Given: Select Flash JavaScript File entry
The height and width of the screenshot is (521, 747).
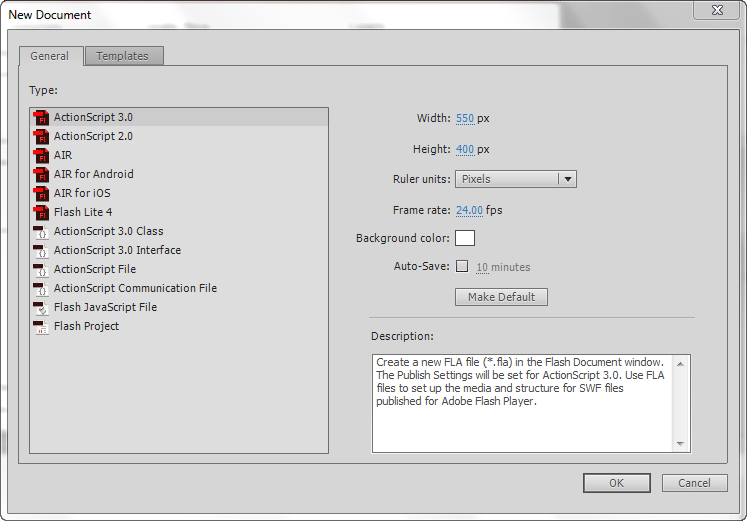Looking at the screenshot, I should click(179, 308).
